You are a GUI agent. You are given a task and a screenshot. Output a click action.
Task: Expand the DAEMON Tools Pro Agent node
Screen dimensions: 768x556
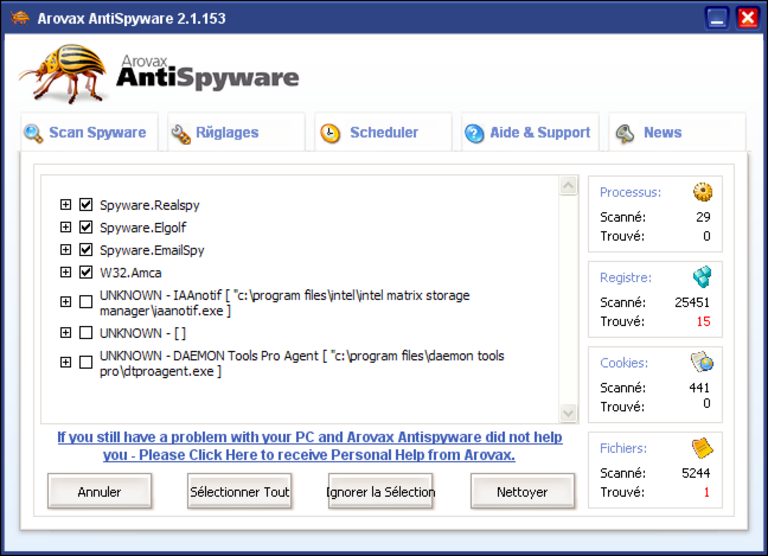point(66,363)
